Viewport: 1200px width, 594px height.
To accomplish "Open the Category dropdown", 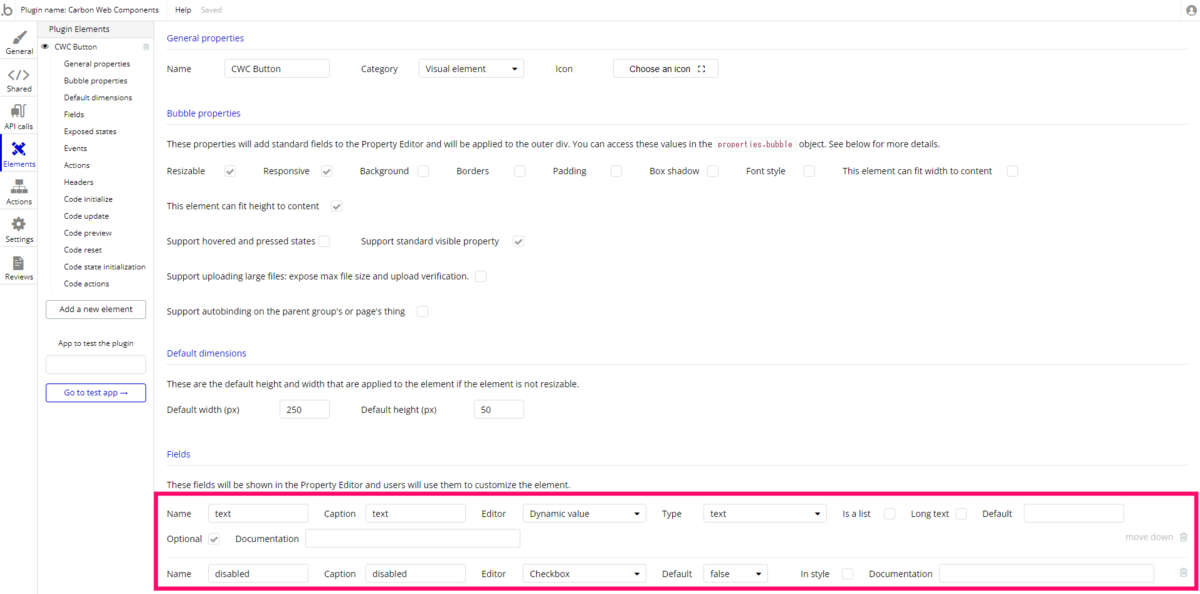I will (x=471, y=69).
